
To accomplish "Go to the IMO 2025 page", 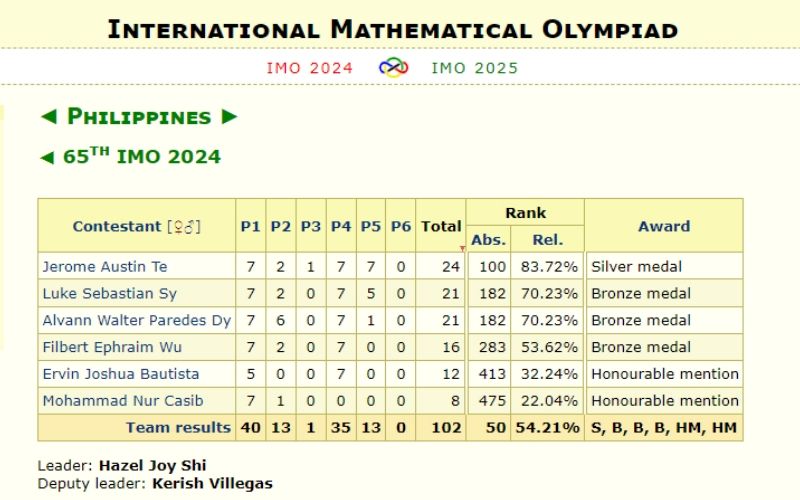I will click(475, 68).
